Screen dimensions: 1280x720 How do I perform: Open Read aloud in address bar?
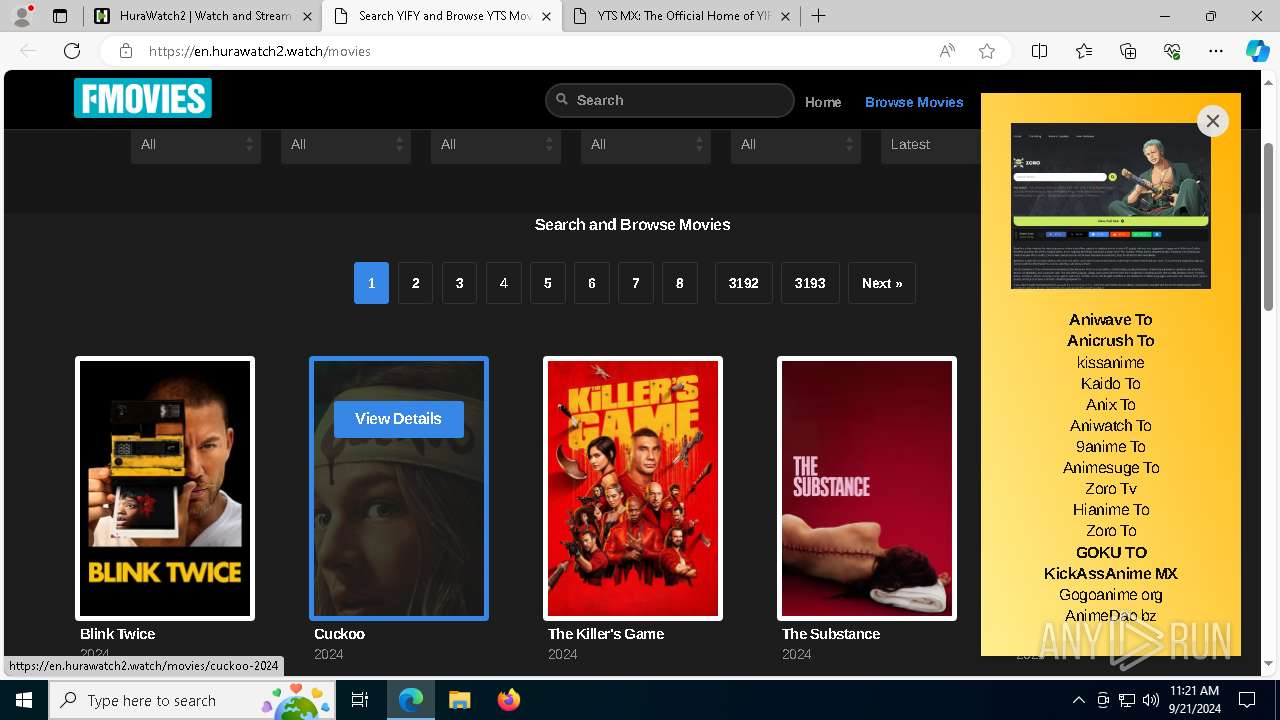click(x=947, y=51)
